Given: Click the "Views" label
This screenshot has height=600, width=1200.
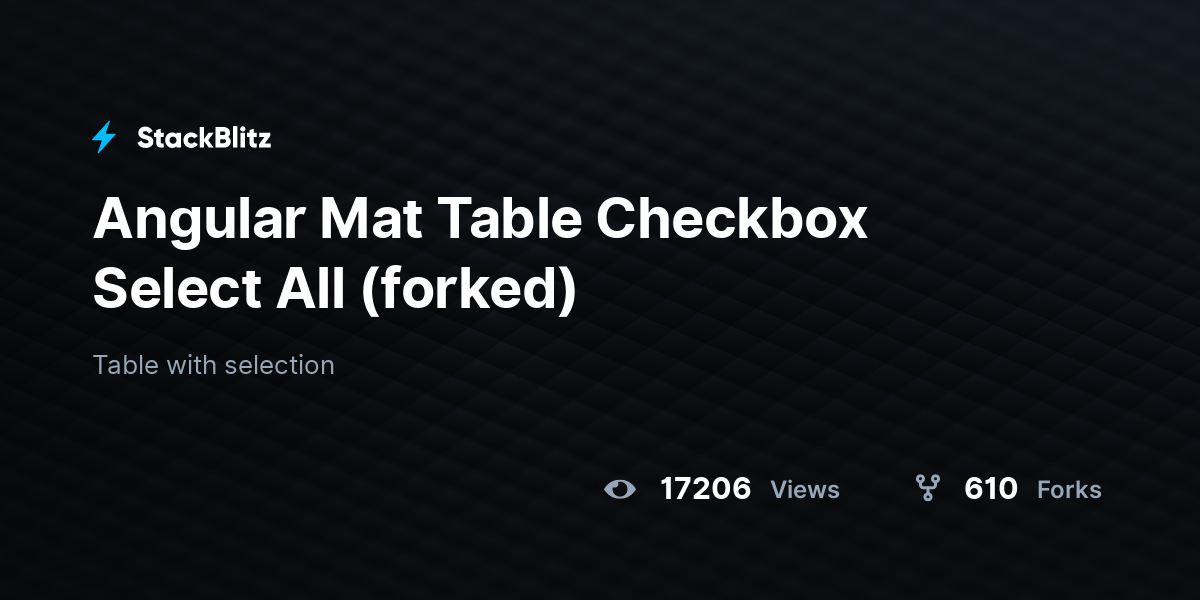Looking at the screenshot, I should [805, 490].
